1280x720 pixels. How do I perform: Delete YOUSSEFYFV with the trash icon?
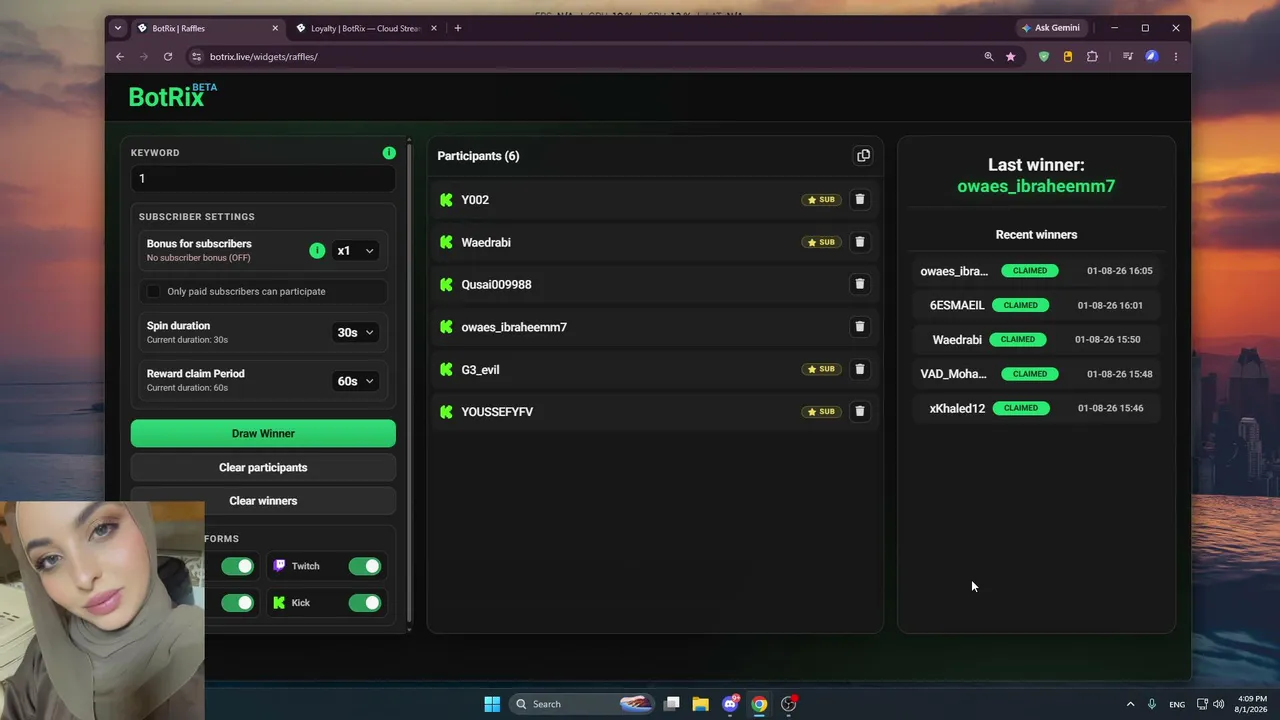click(x=859, y=411)
